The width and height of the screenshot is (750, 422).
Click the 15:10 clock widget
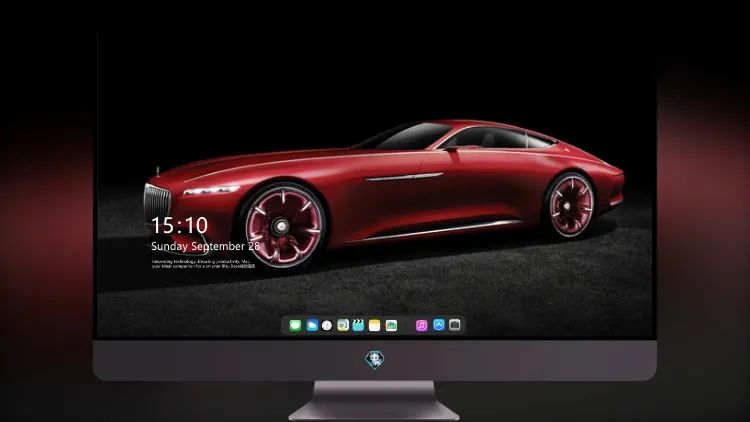(179, 225)
